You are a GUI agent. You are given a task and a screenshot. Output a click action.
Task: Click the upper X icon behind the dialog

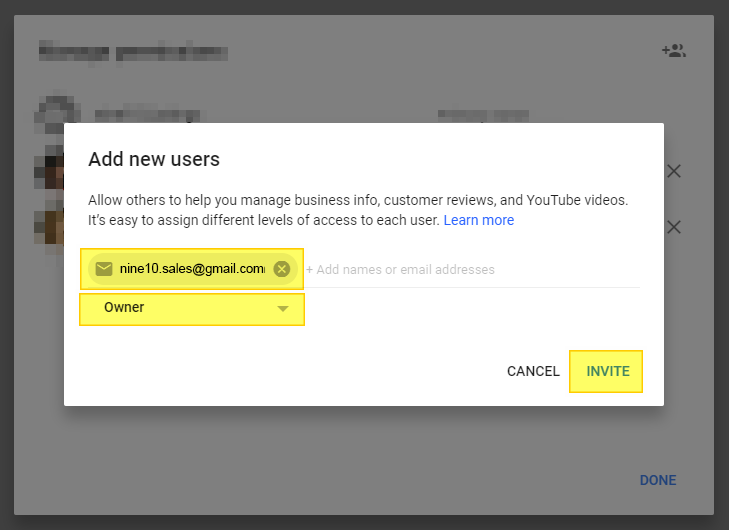(674, 171)
